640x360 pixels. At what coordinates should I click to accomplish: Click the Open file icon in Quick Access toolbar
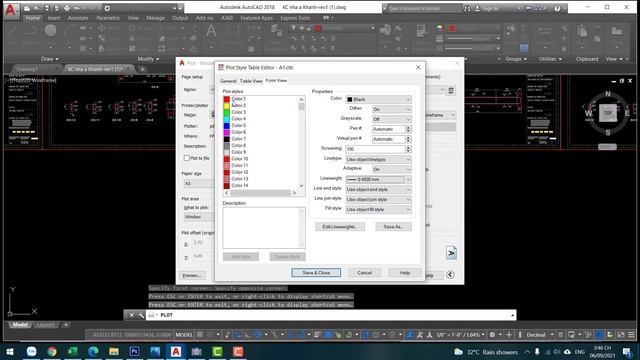pyautogui.click(x=37, y=8)
